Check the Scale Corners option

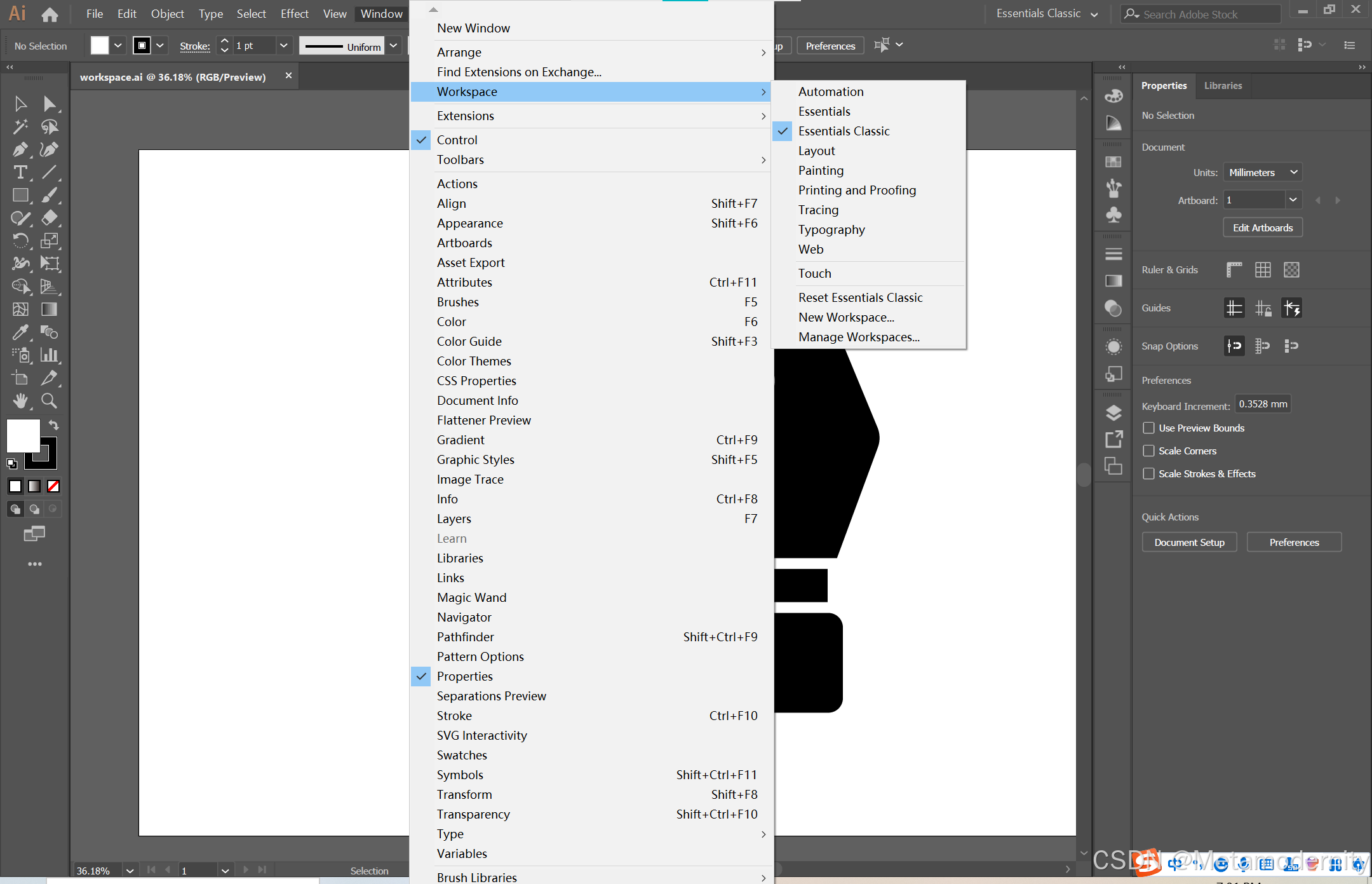tap(1149, 451)
